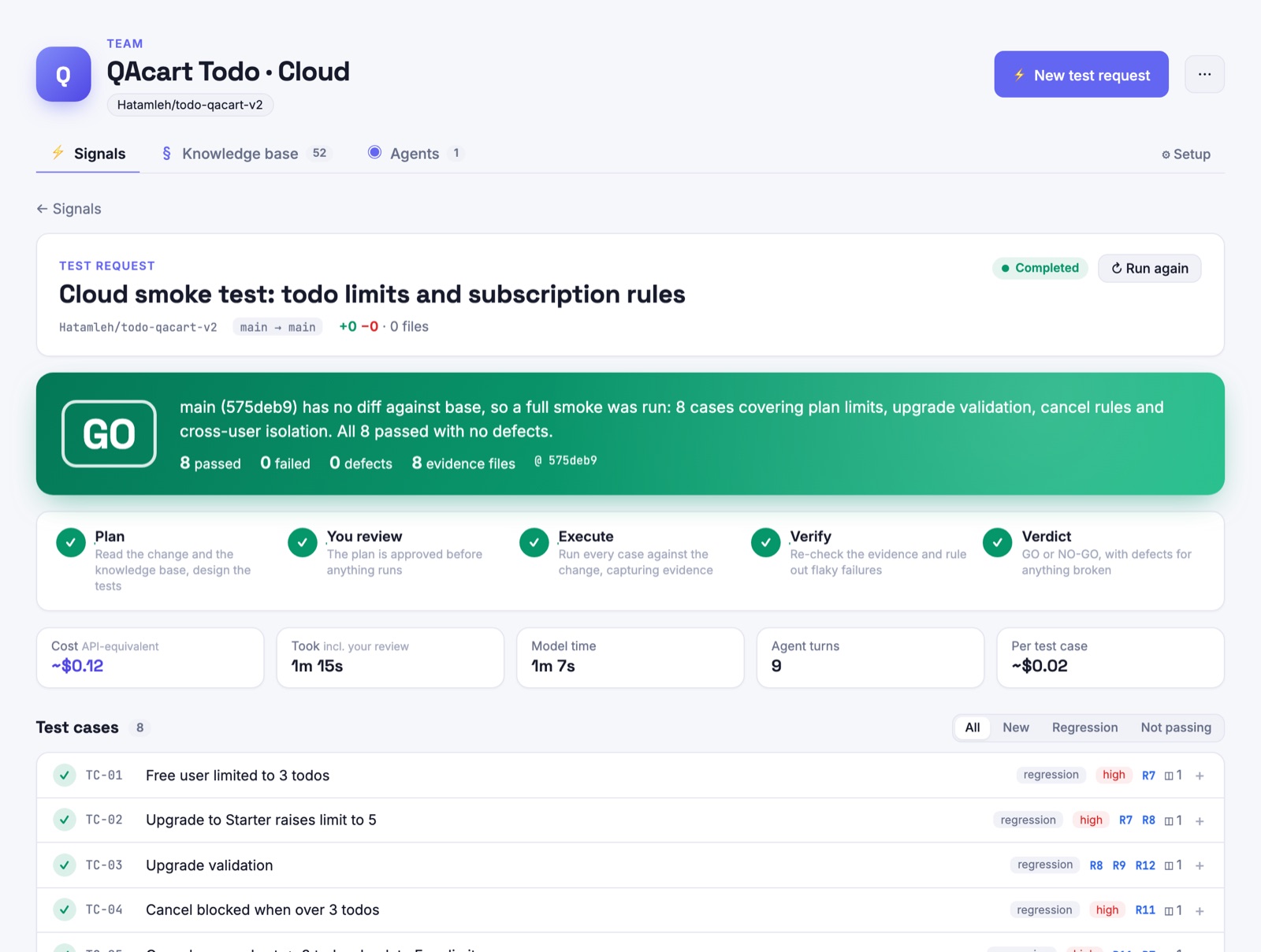Expand TC-01 row with plus icon
This screenshot has height=952, width=1261.
click(x=1200, y=776)
